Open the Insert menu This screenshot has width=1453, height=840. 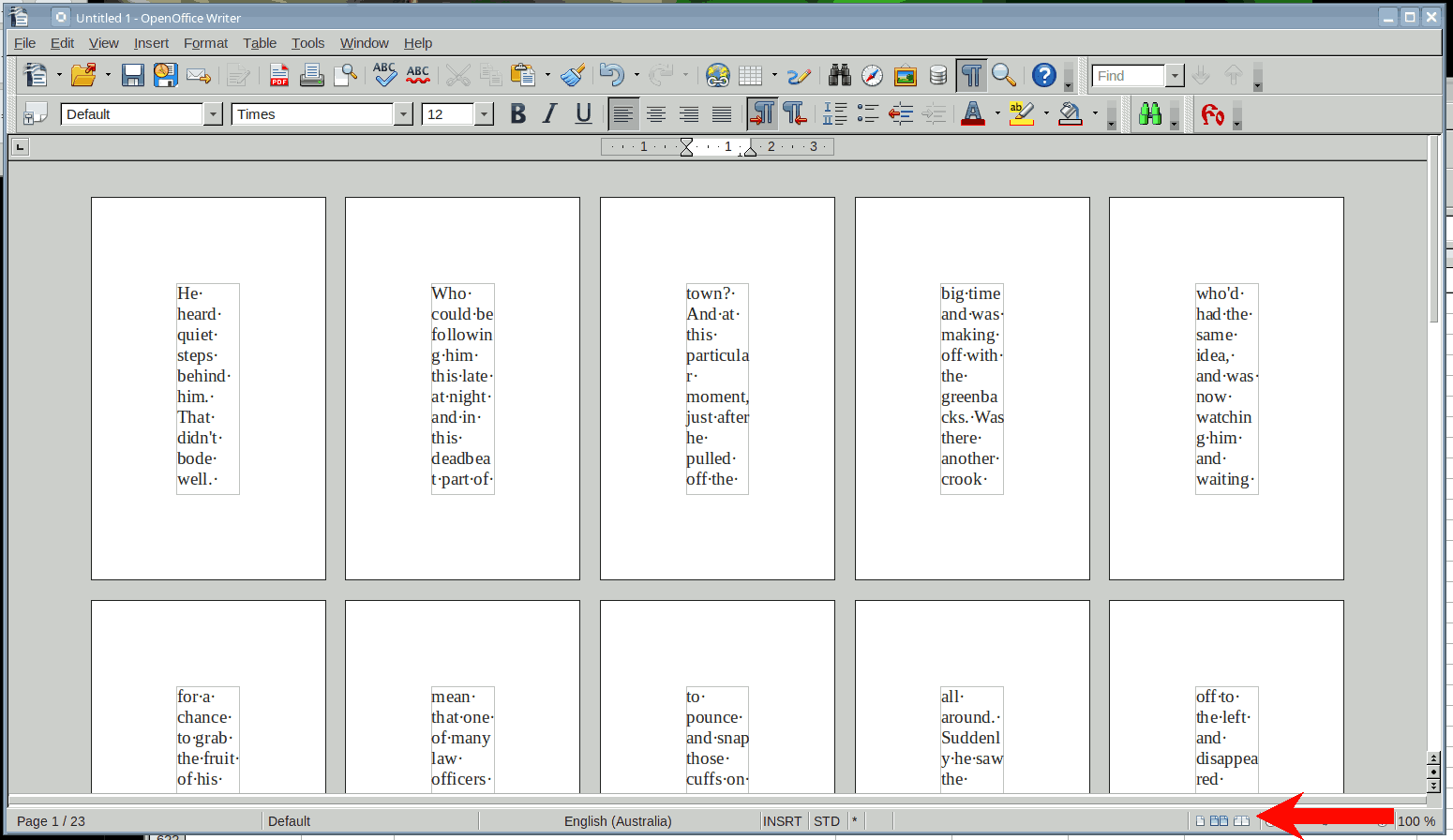pos(151,43)
